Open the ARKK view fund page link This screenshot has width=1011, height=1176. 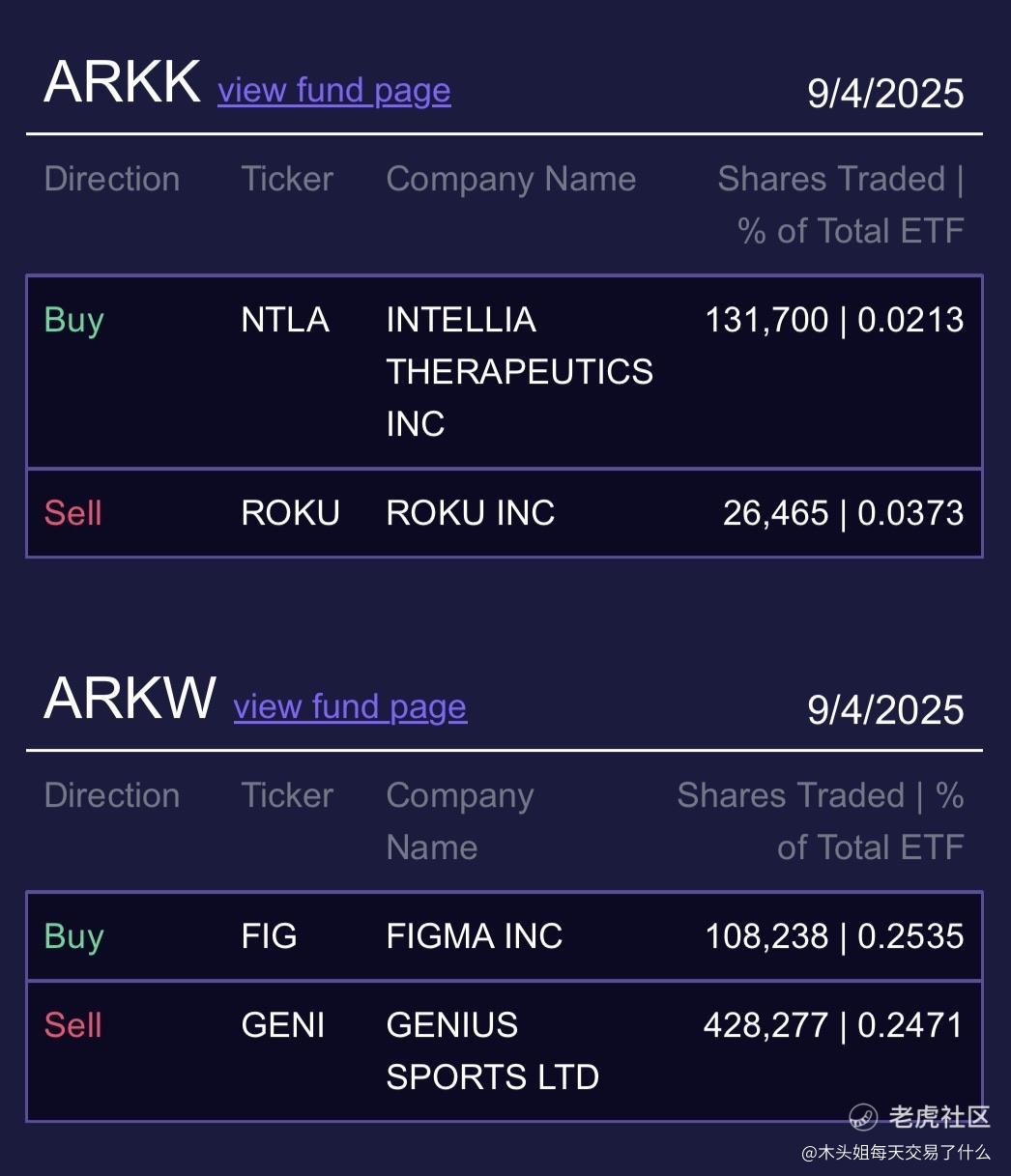tap(333, 91)
